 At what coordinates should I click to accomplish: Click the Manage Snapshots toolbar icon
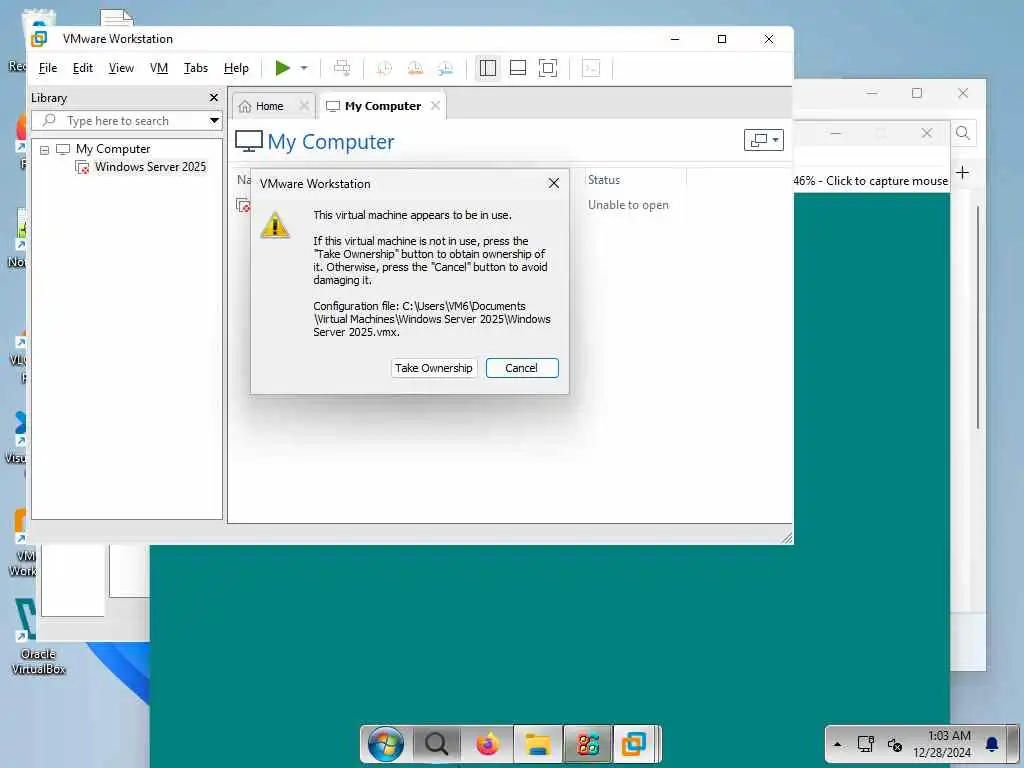(x=445, y=68)
